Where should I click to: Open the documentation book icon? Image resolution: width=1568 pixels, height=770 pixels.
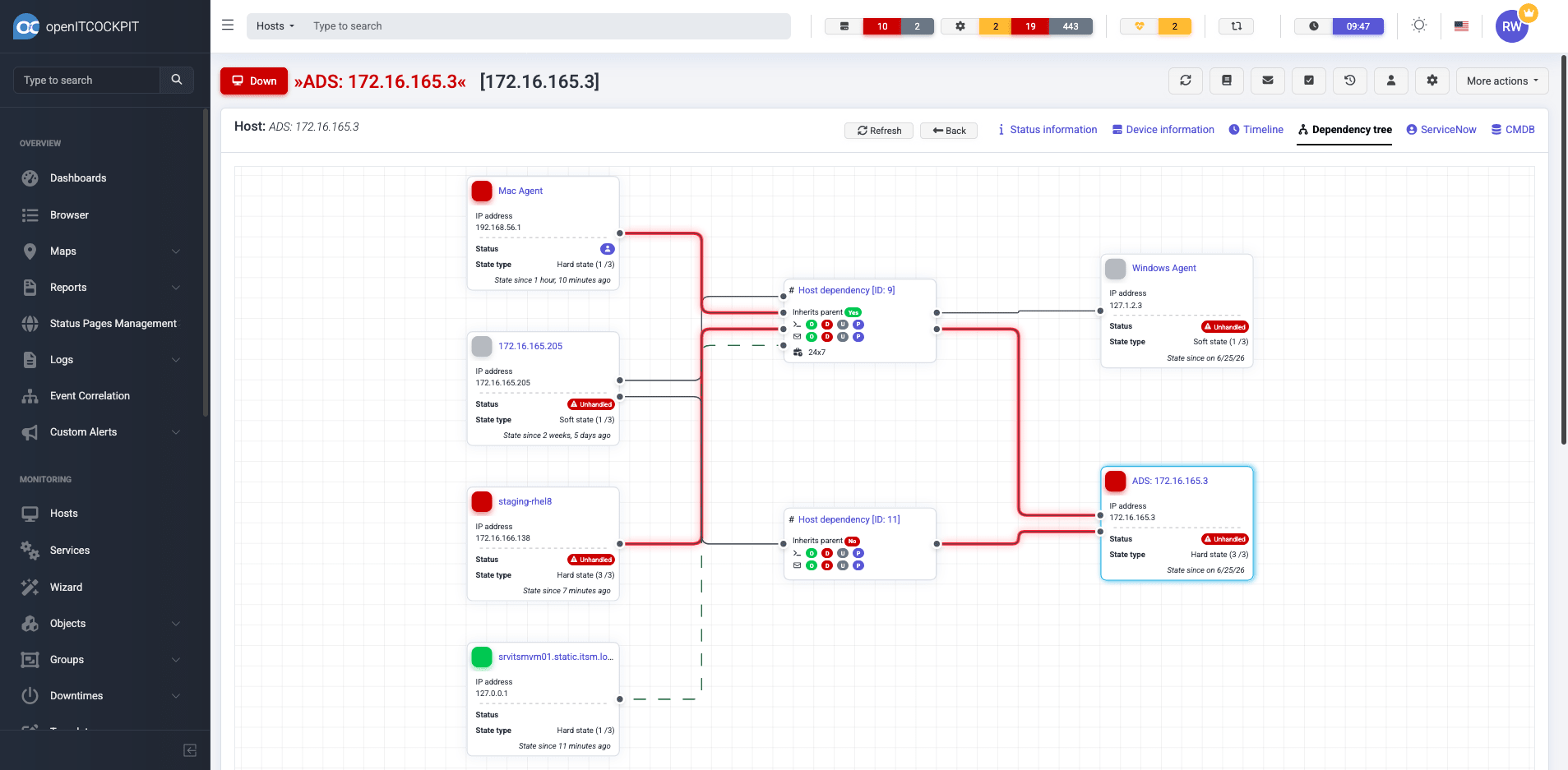1226,81
